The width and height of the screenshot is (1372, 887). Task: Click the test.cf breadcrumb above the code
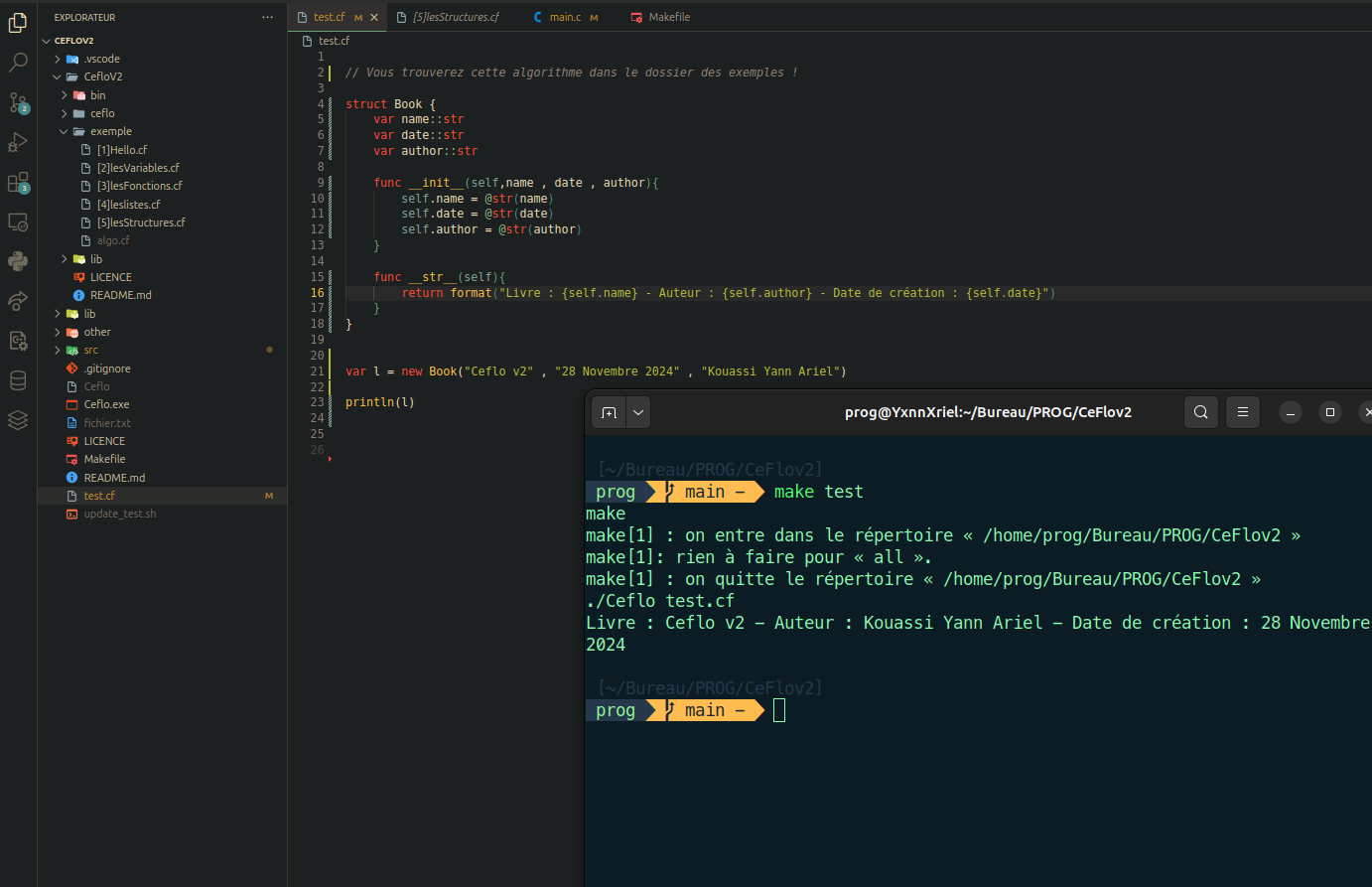point(334,41)
